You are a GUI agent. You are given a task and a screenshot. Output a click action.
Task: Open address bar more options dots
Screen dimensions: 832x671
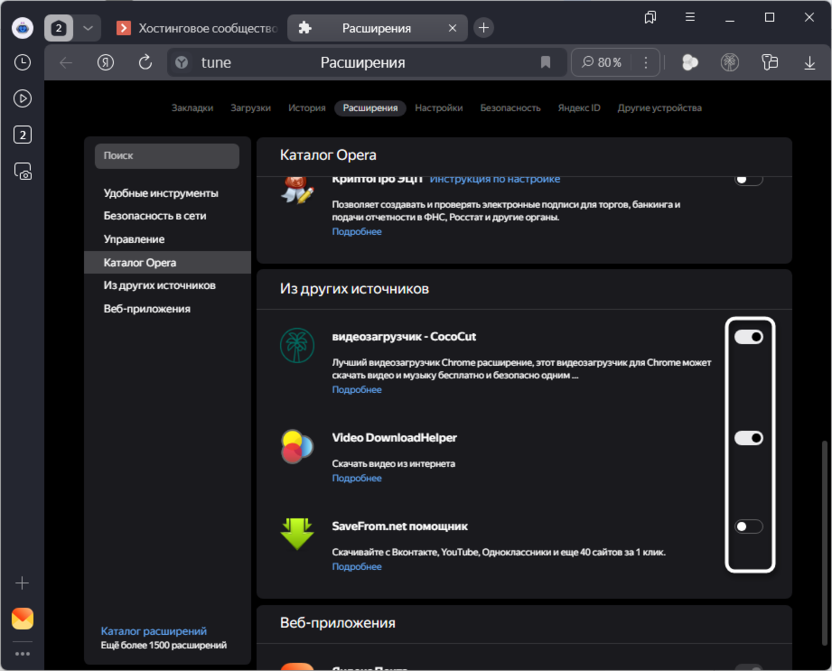[x=645, y=63]
